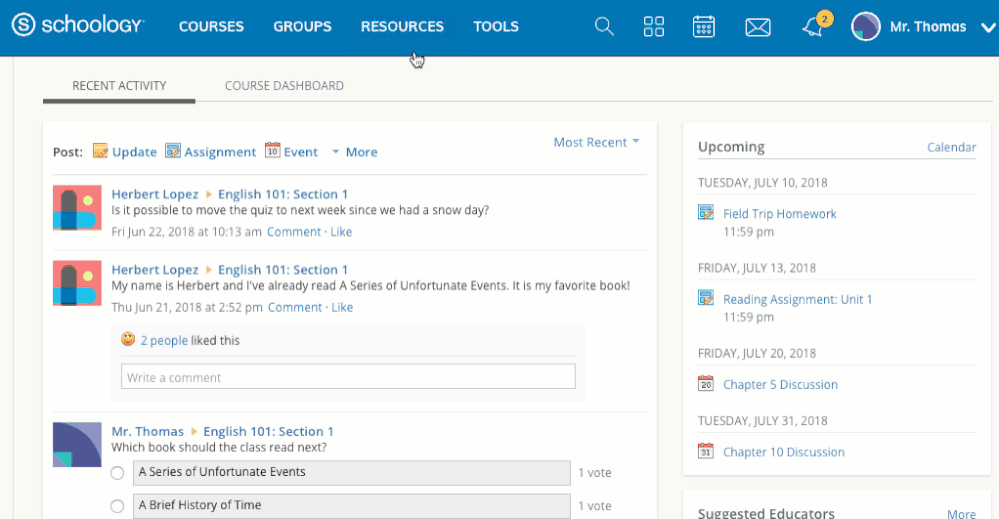Open Chapter 5 Discussion link
Screen dimensions: 999x519
coord(780,385)
